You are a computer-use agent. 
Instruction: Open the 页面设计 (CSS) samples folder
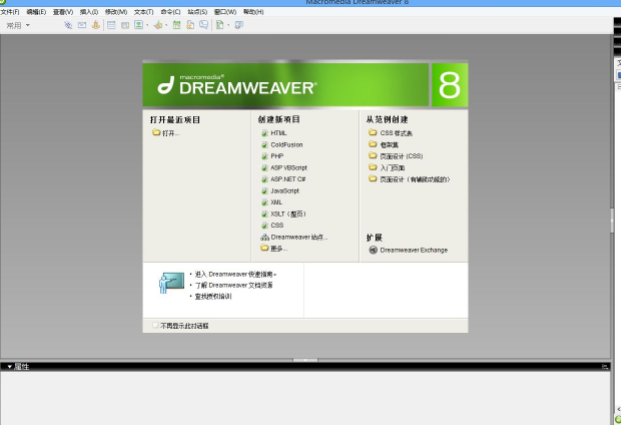pos(396,156)
